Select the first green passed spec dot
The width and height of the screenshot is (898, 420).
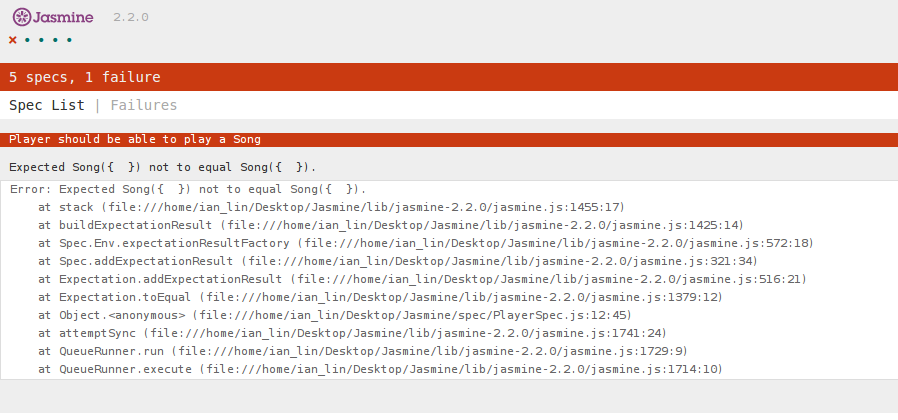(27, 40)
